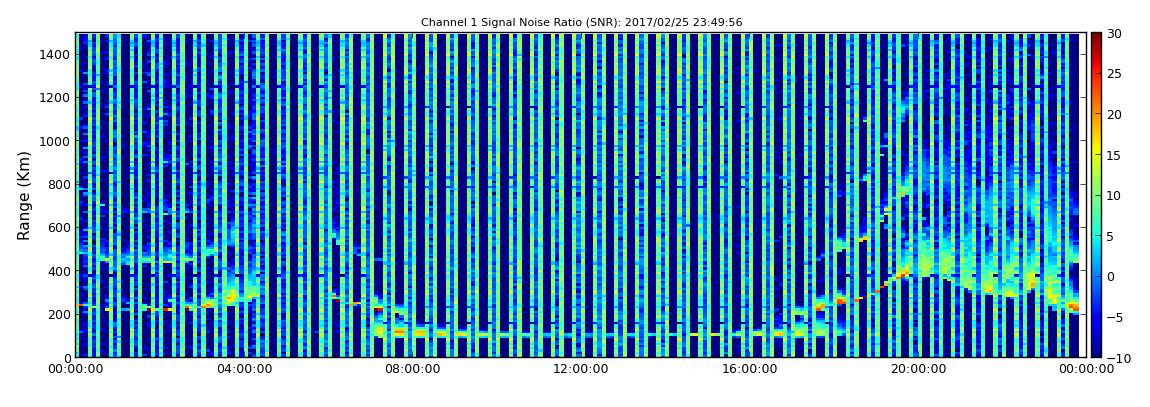Click the 16:00:00 time axis label
This screenshot has height=407, width=1150.
click(750, 370)
